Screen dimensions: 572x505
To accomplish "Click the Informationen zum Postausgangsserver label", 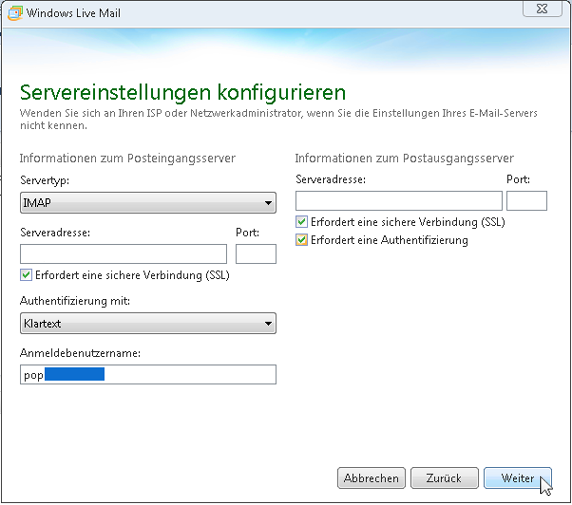I will pos(404,158).
